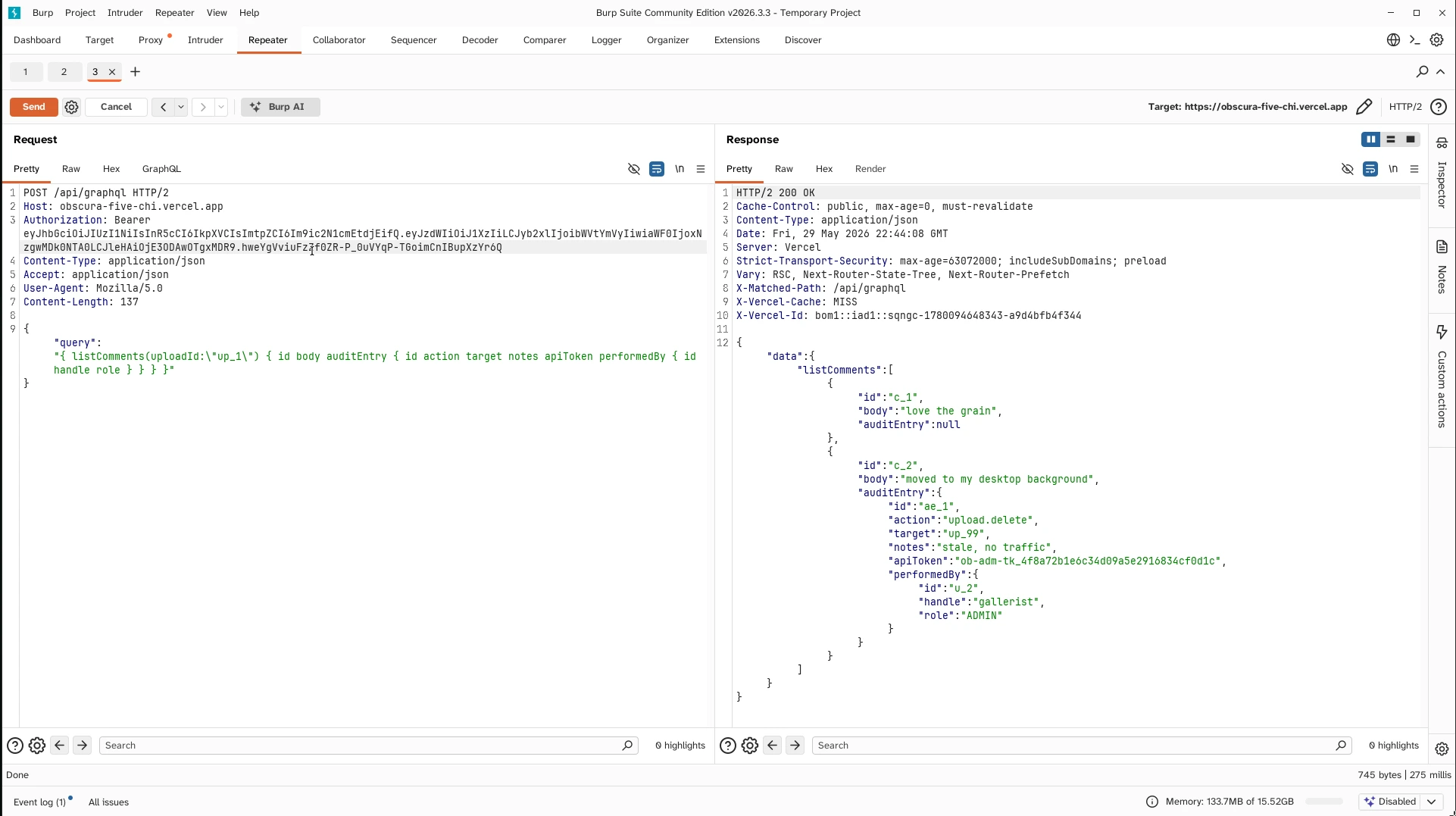Screen dimensions: 1456x816
Task: Go back to previous request in history
Action: 163,107
